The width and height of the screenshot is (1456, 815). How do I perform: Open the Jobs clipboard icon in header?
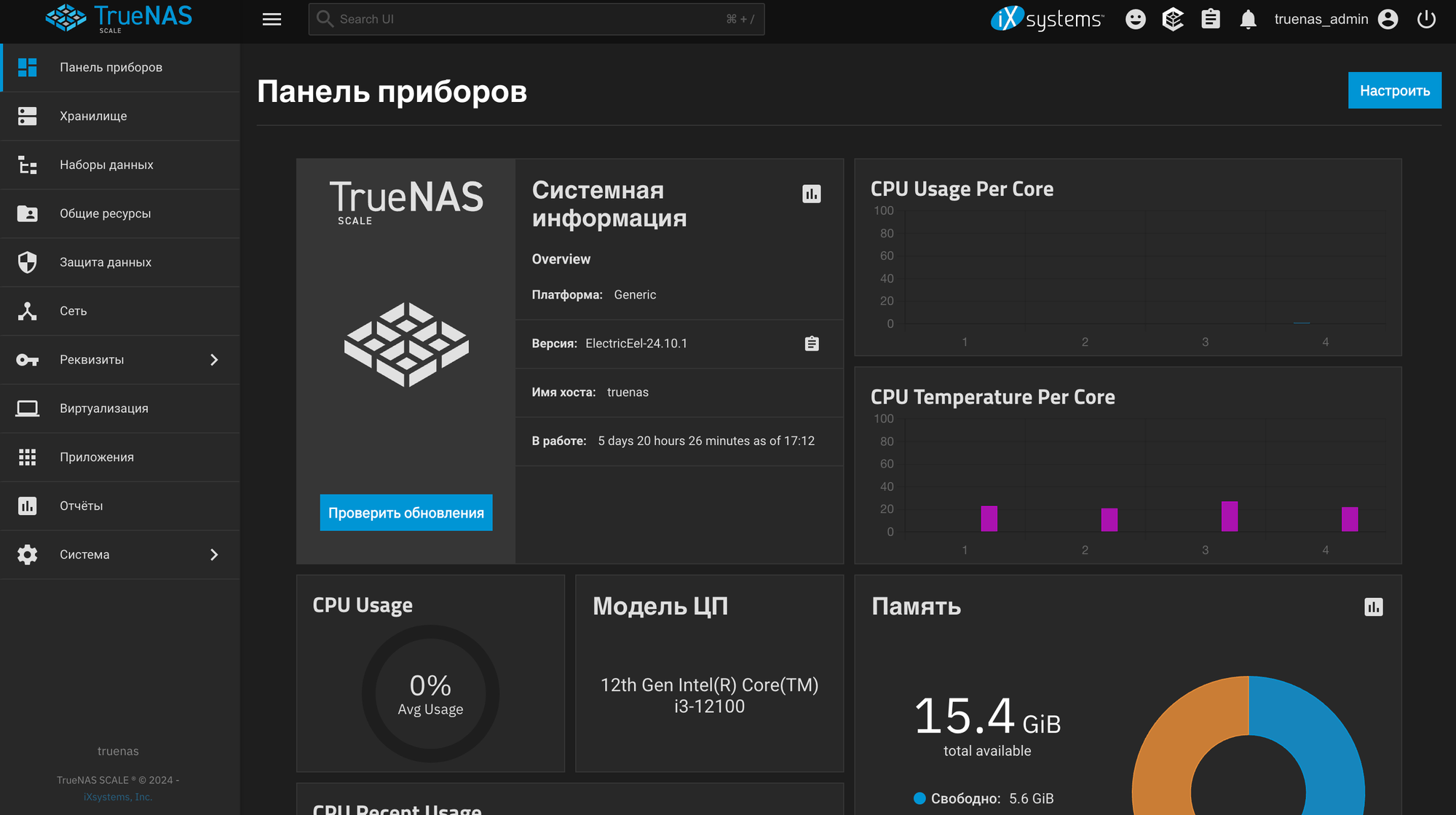click(x=1211, y=20)
